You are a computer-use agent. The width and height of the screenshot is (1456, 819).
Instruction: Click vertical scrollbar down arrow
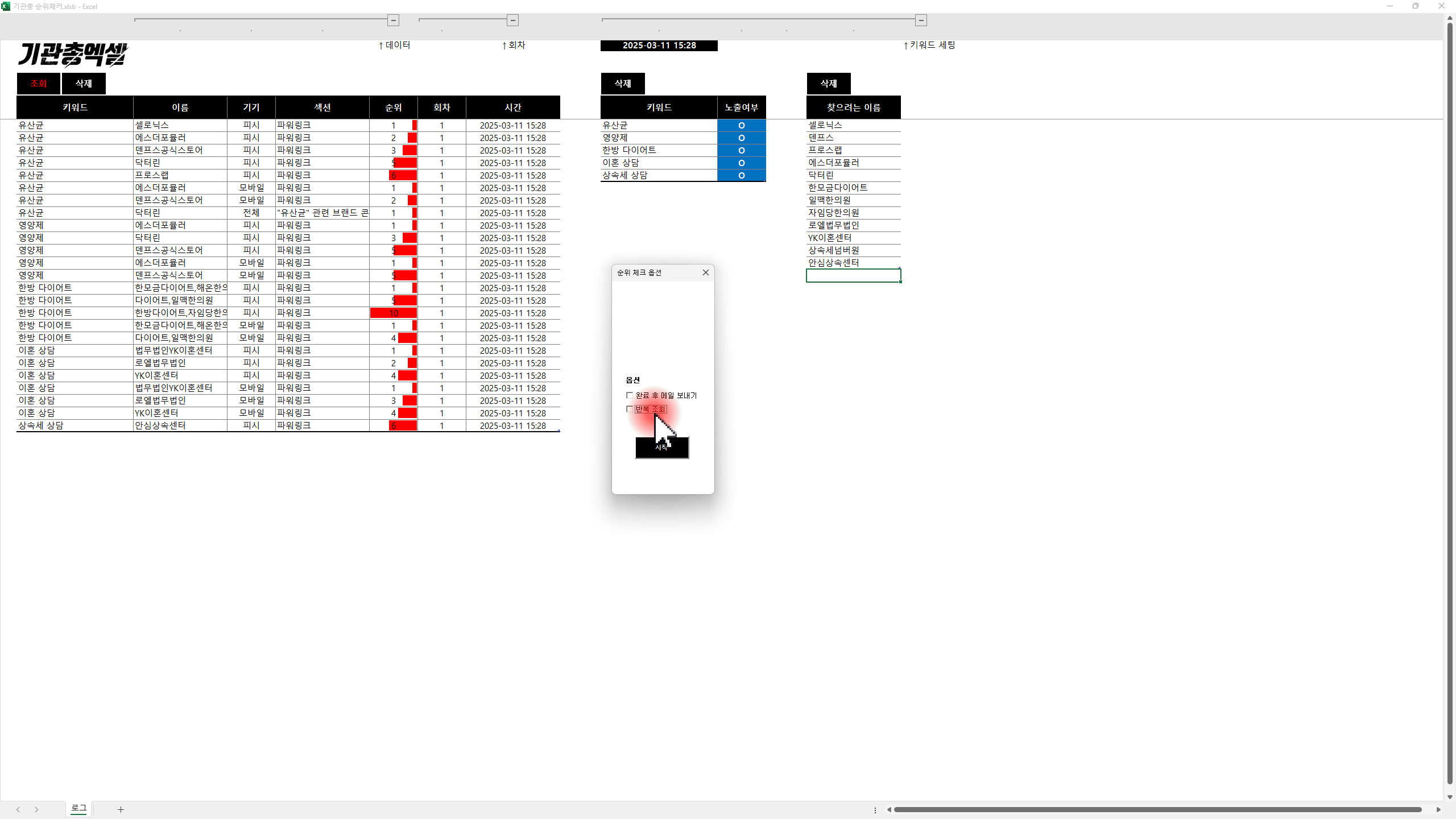pos(1450,797)
